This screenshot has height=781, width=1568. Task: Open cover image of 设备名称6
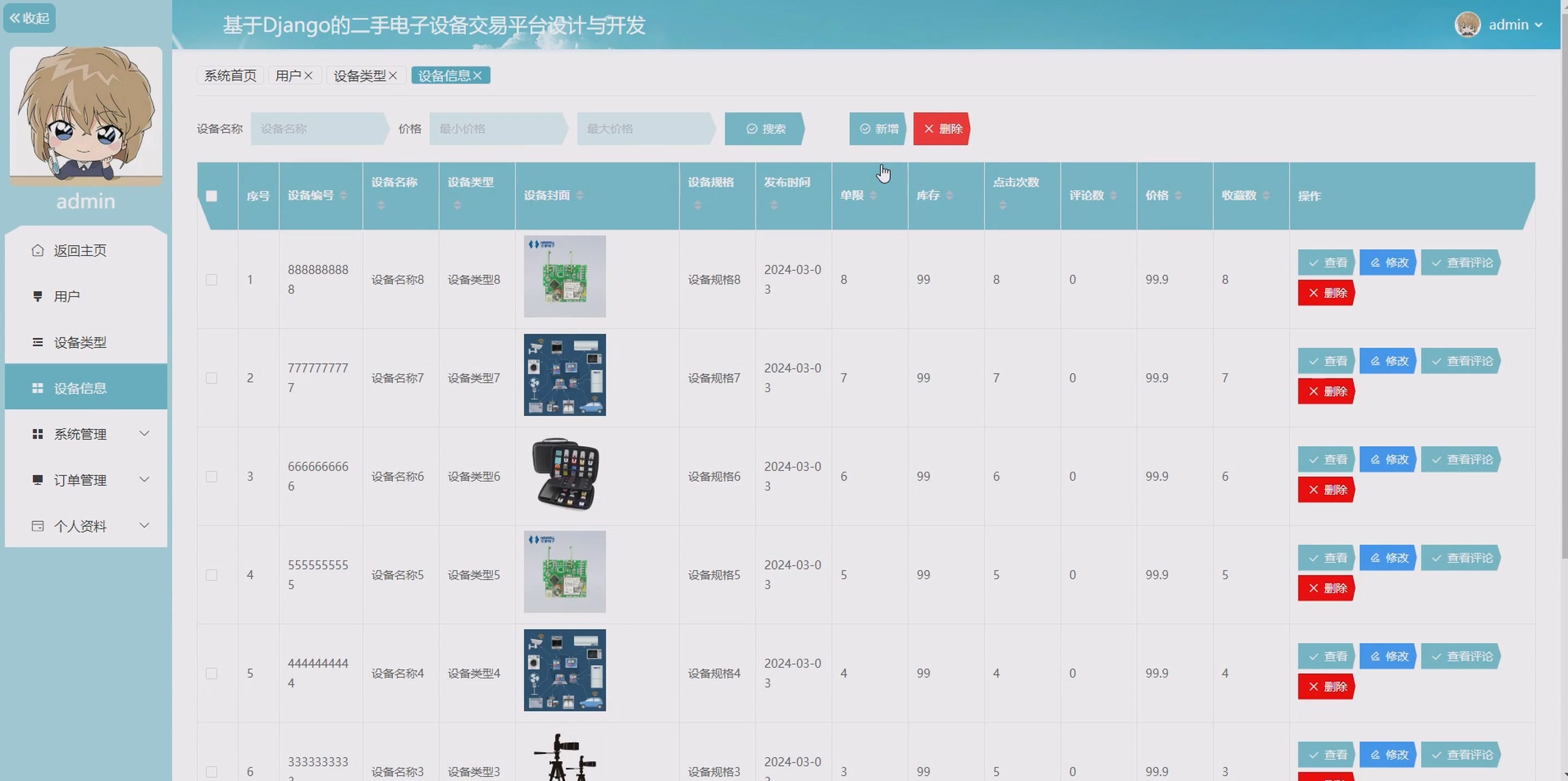pos(565,474)
